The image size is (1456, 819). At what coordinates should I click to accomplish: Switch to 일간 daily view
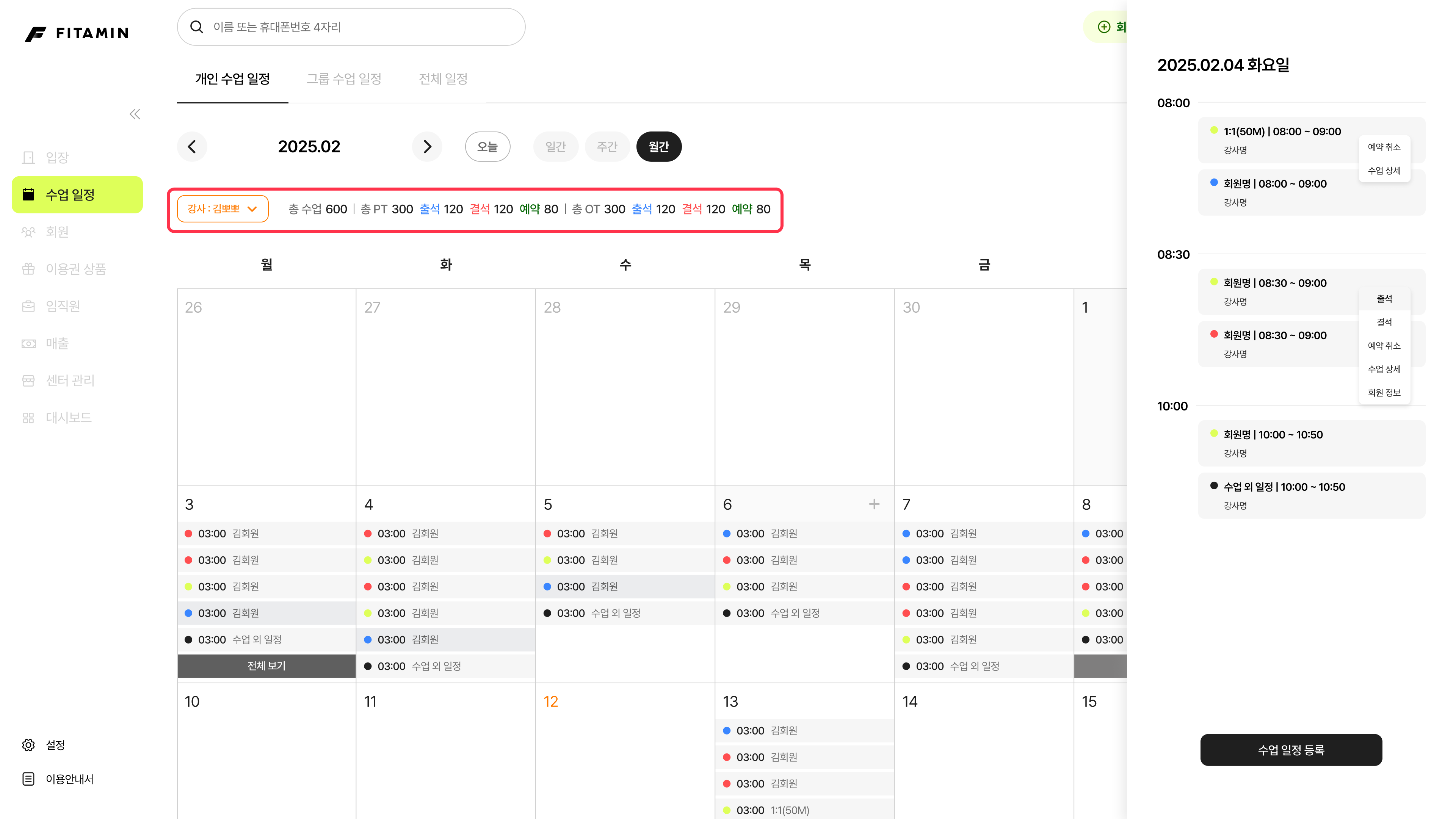(555, 147)
